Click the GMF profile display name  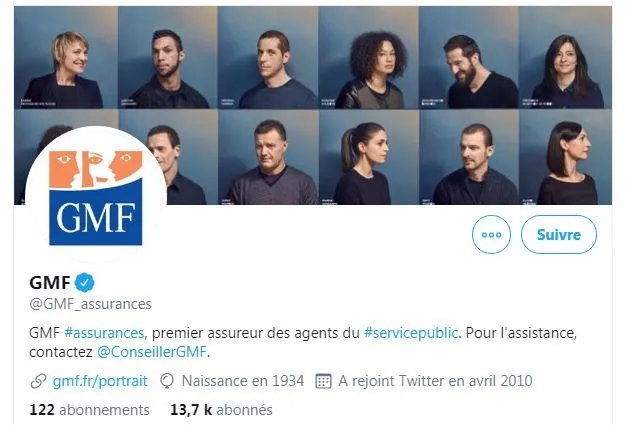pos(48,282)
